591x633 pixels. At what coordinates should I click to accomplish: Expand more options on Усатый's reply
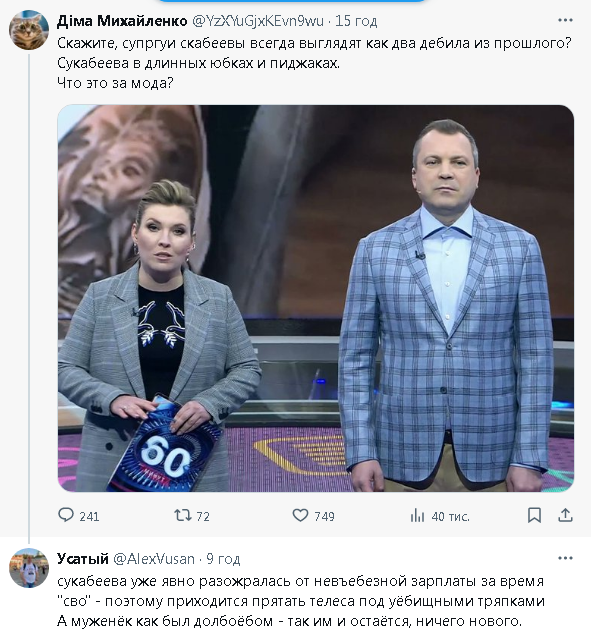click(565, 558)
